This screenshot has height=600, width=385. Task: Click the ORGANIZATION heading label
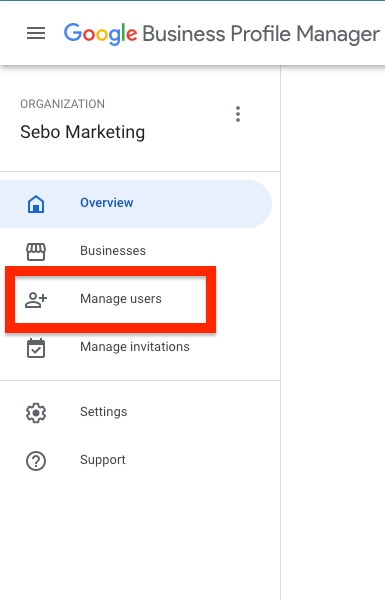pyautogui.click(x=62, y=104)
